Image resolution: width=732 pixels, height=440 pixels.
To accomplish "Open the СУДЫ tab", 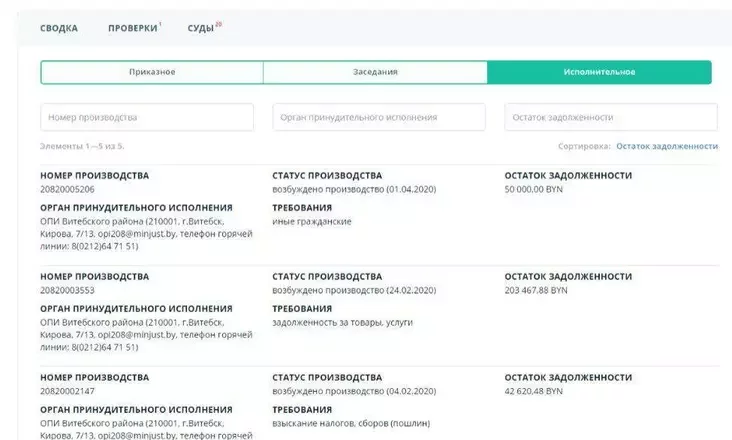I will point(201,28).
